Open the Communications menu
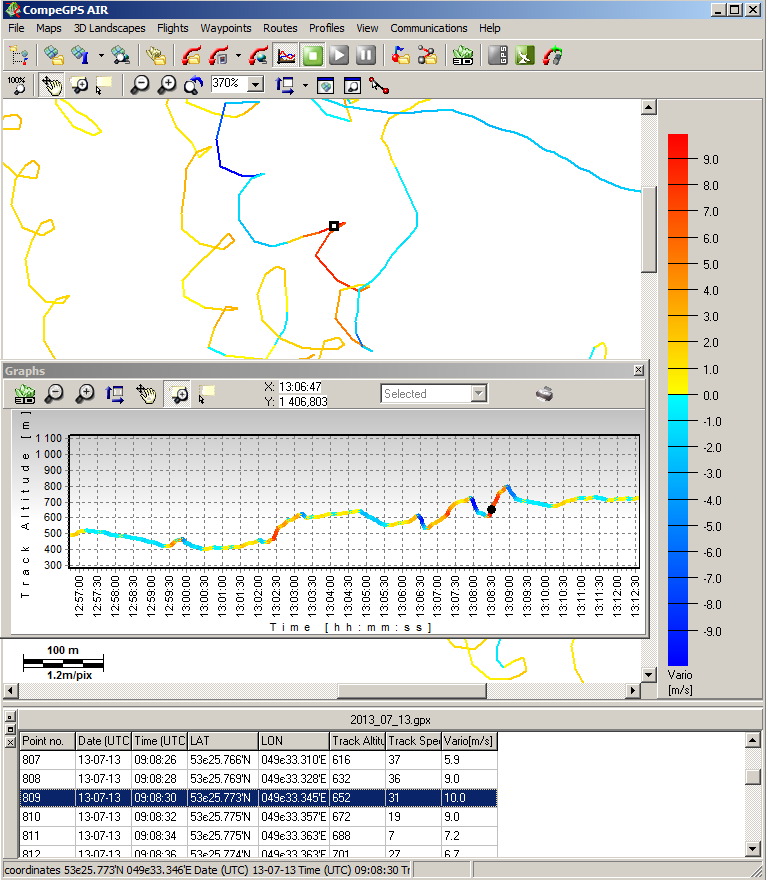The height and width of the screenshot is (880, 766). tap(428, 28)
